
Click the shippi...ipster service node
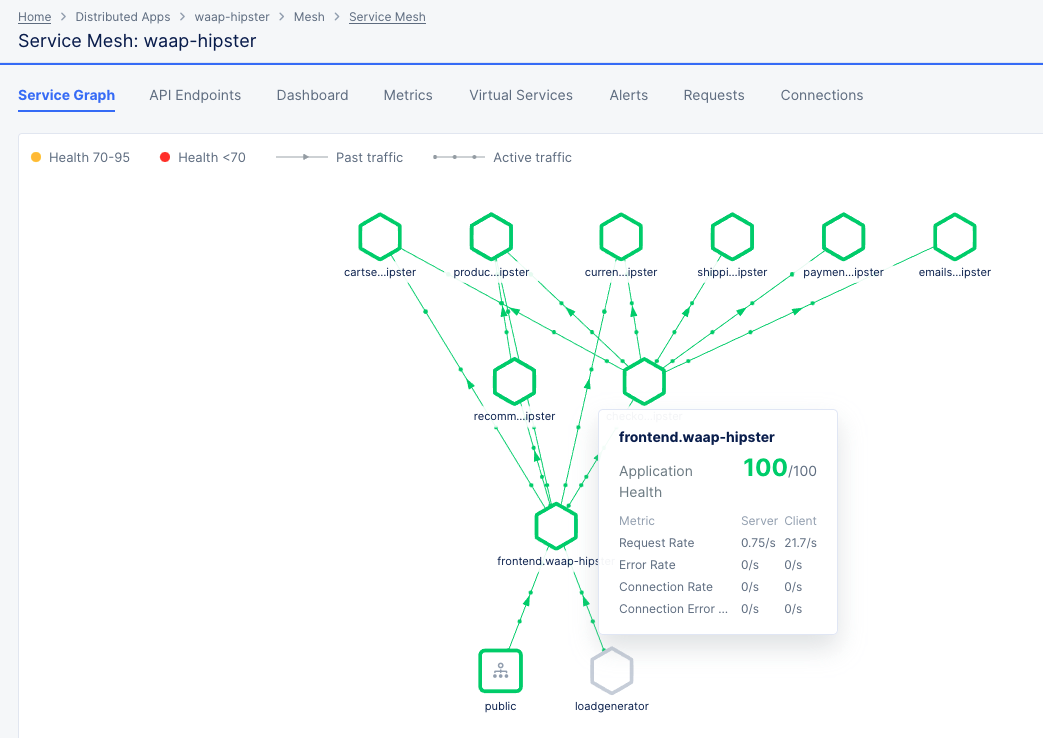pos(732,236)
